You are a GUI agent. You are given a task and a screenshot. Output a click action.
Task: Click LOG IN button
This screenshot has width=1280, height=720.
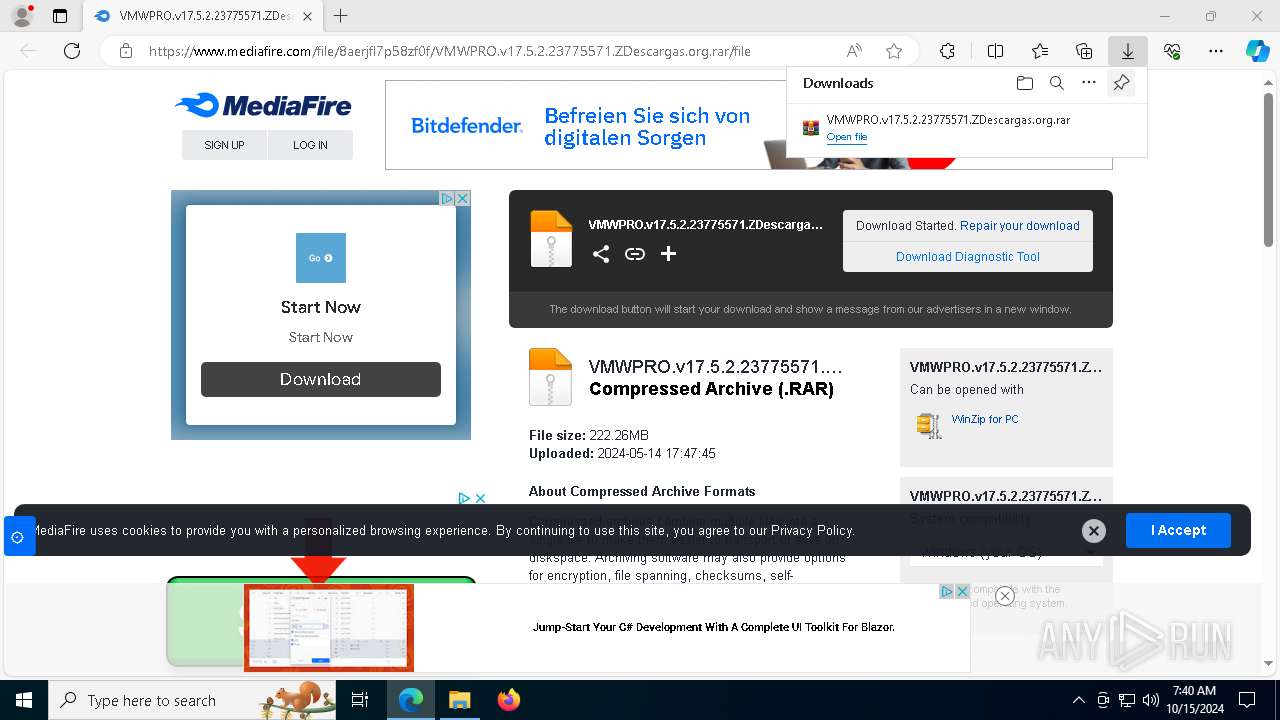(x=310, y=145)
